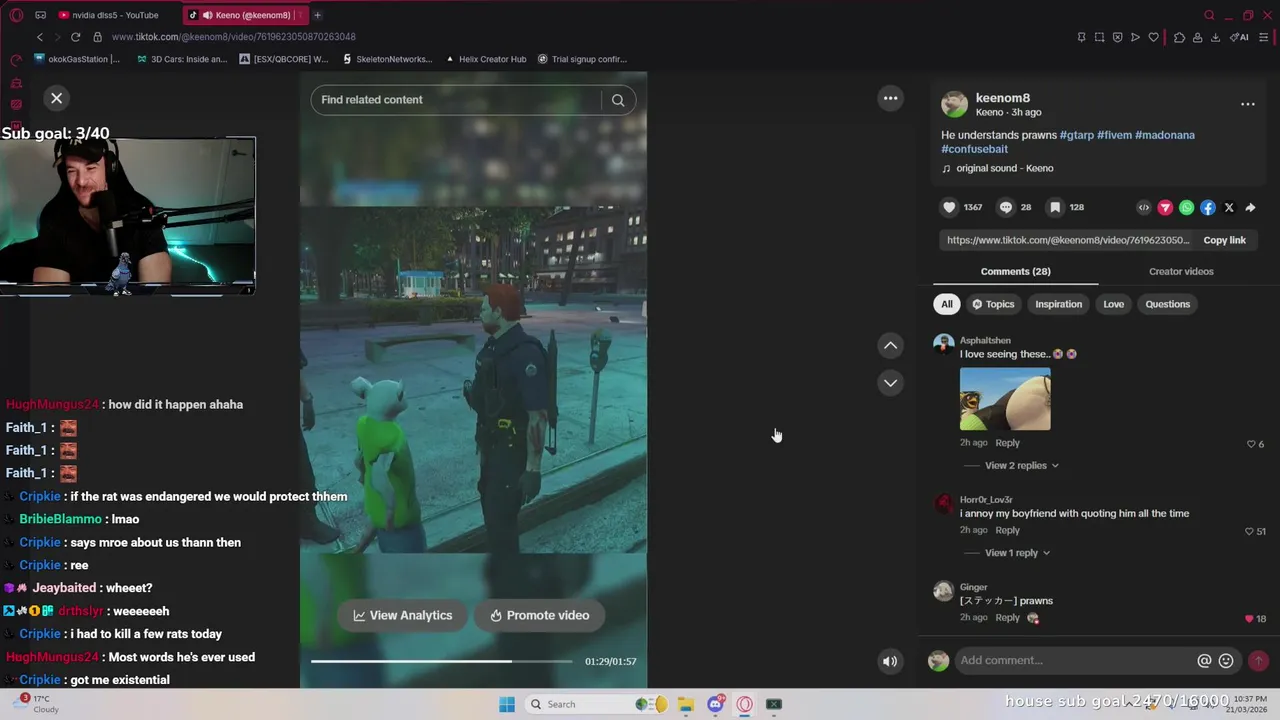Open a new browser tab
Screen dimensions: 1280x720
coord(317,15)
